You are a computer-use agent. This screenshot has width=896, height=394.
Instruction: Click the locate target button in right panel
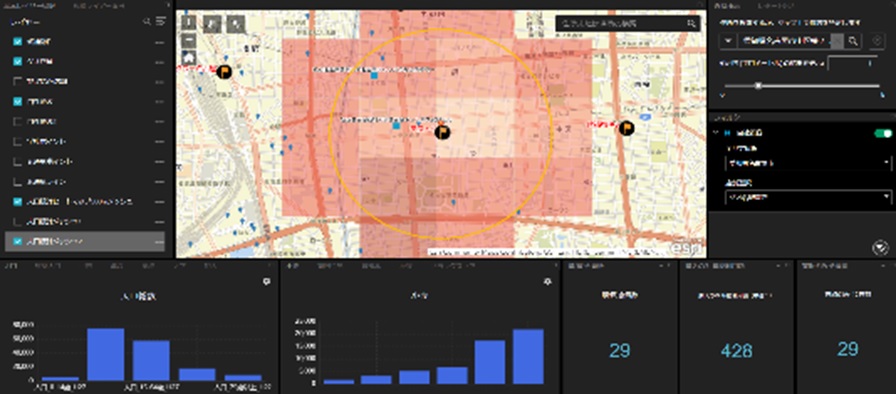[878, 41]
